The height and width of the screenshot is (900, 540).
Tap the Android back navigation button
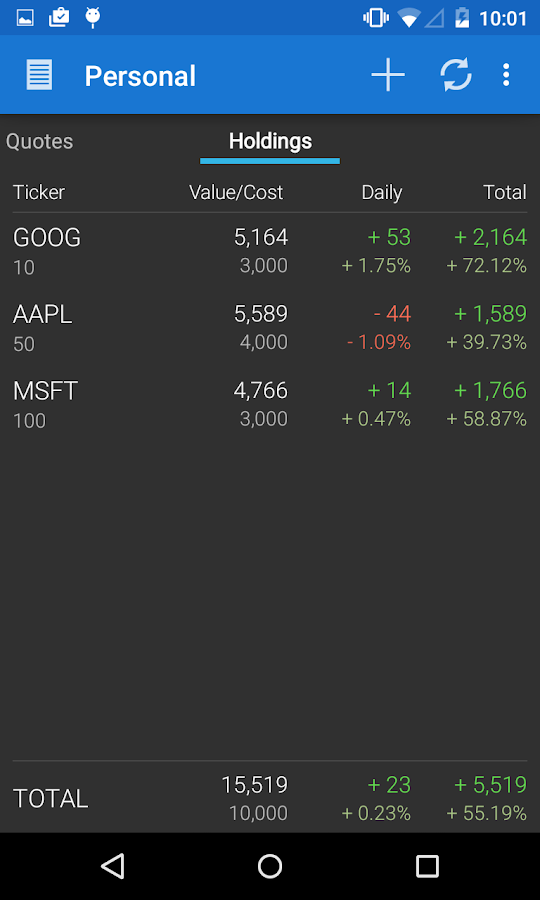pos(112,866)
